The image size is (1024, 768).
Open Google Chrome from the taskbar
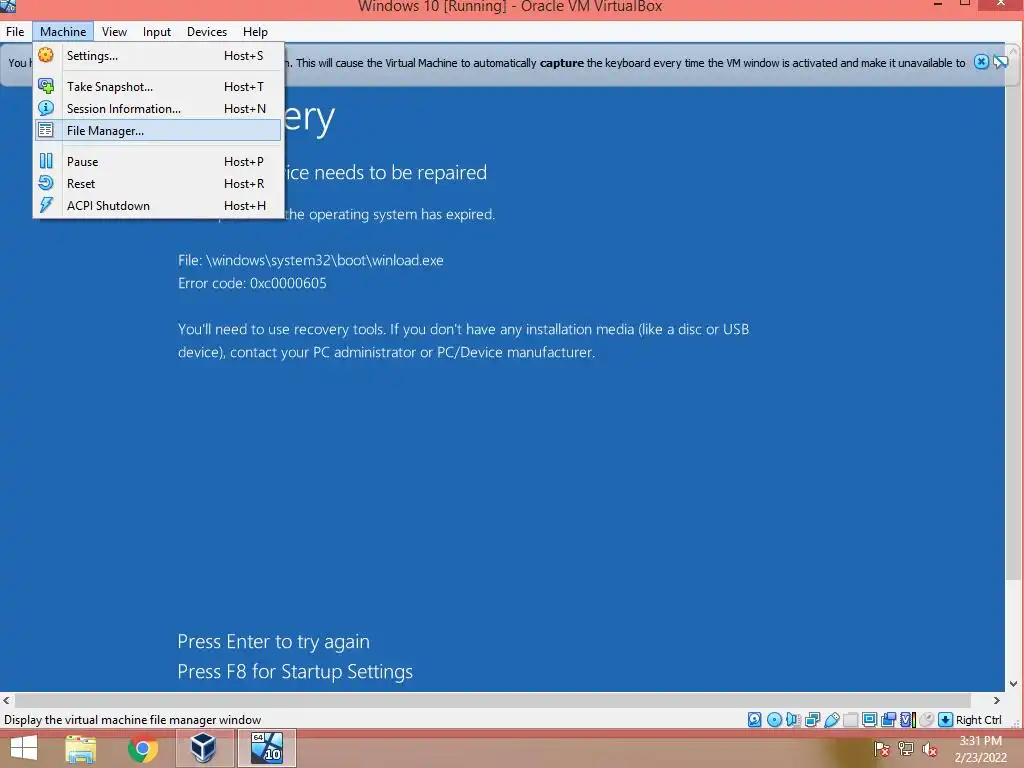(x=143, y=748)
